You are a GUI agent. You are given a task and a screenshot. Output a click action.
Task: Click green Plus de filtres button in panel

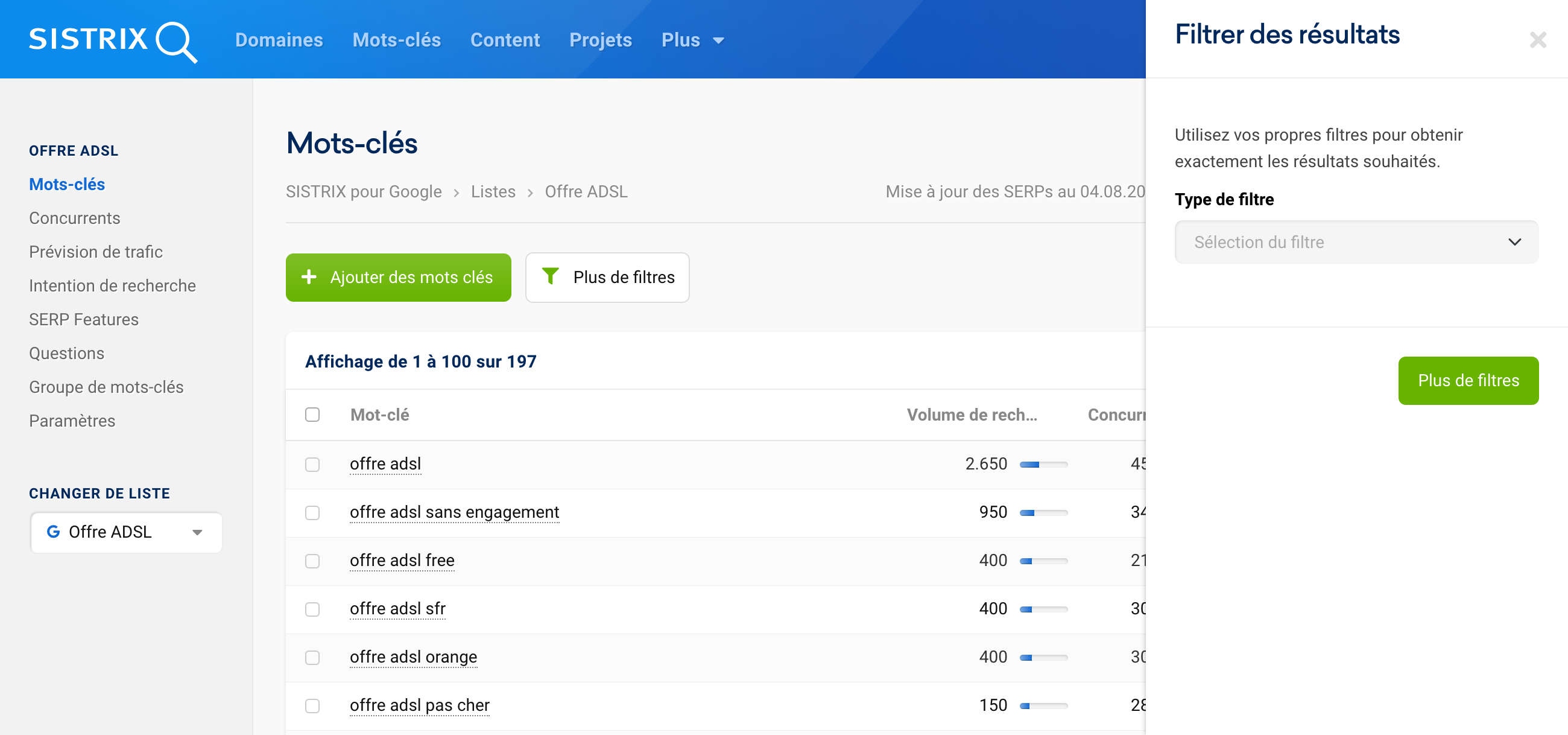tap(1468, 381)
